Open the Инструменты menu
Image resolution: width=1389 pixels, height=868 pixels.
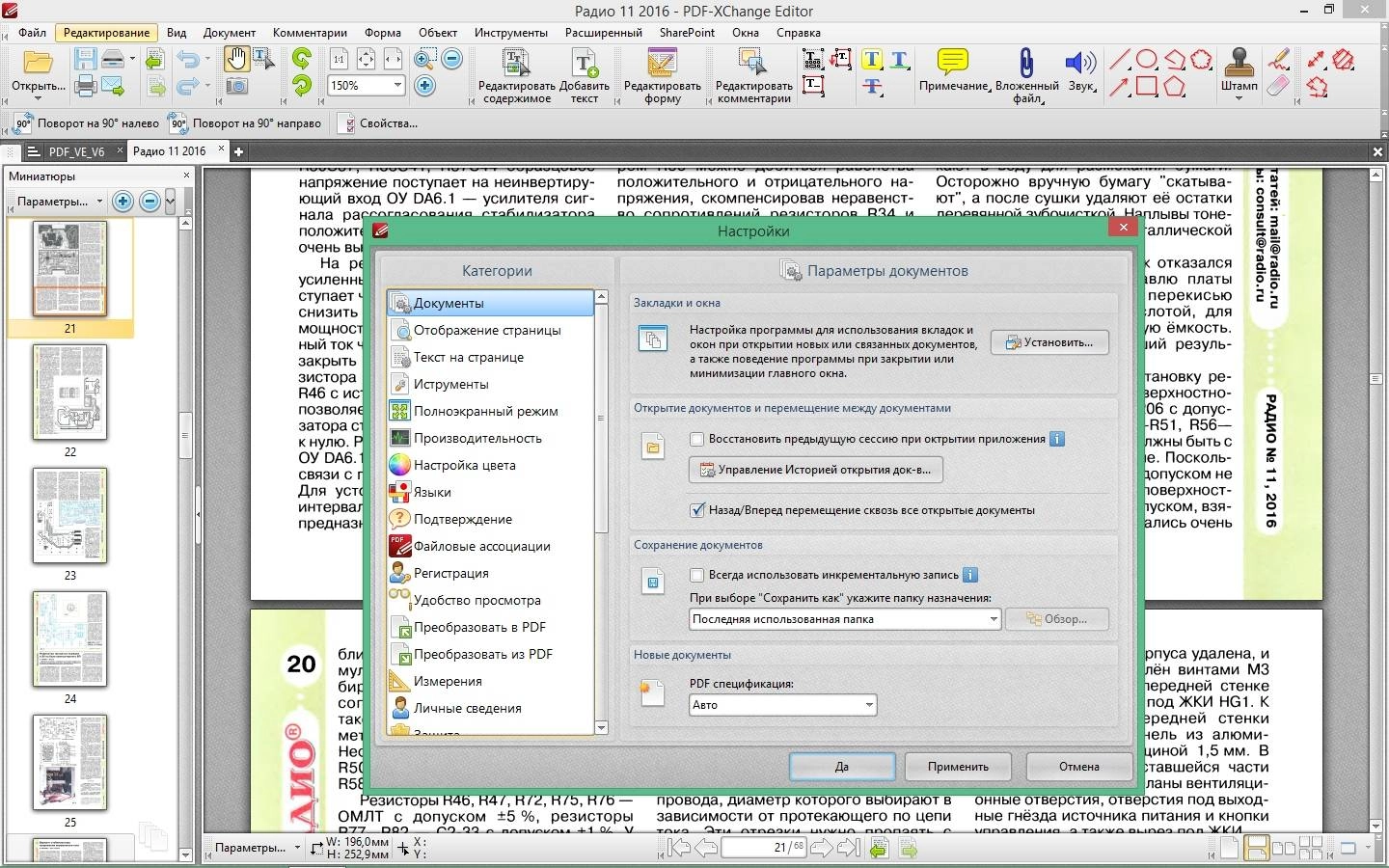510,32
